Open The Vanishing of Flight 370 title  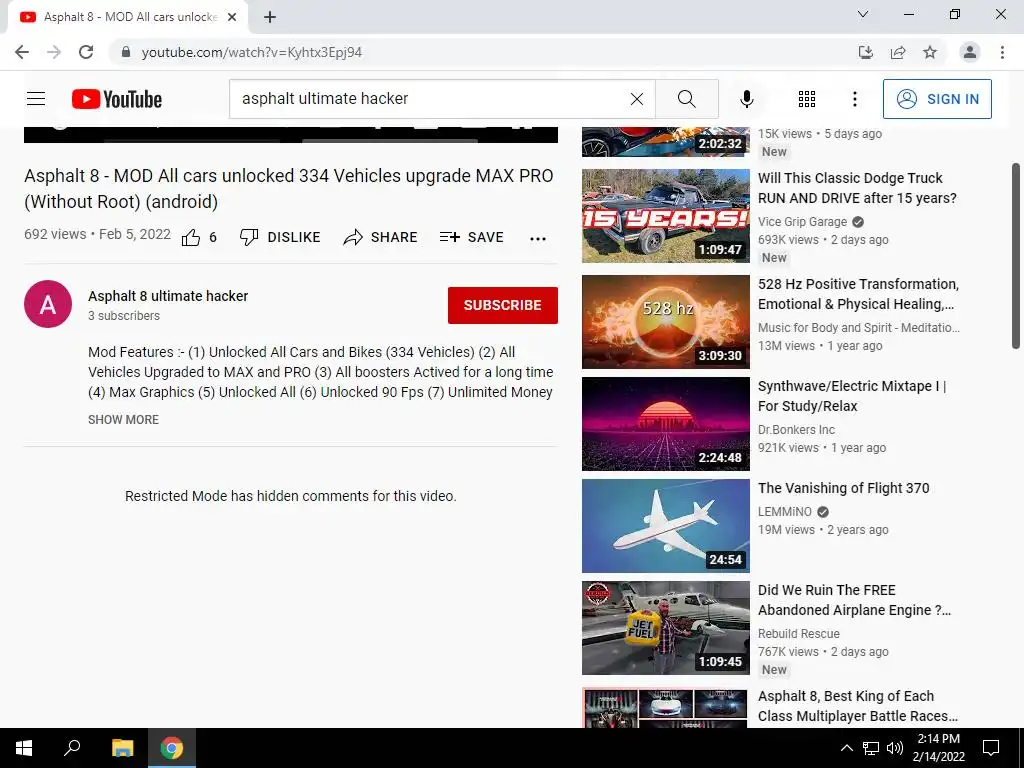(843, 488)
